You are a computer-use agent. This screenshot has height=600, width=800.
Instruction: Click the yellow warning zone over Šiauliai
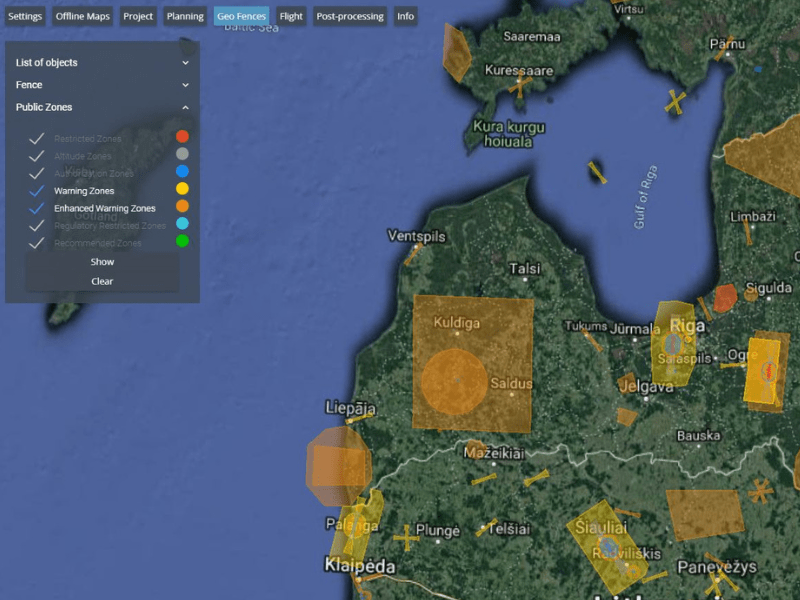pos(607,547)
